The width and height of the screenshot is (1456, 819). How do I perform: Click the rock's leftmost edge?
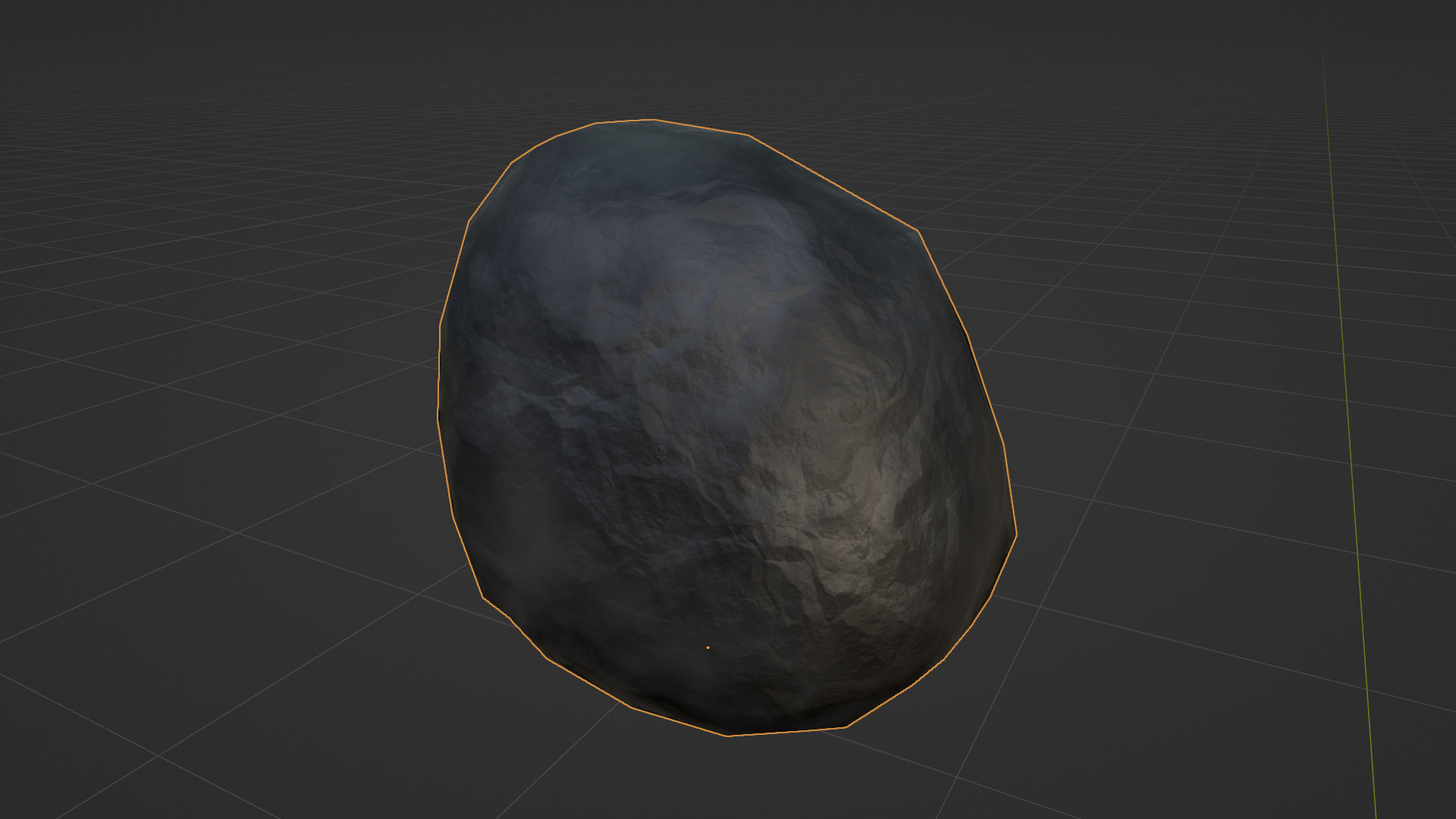click(438, 413)
